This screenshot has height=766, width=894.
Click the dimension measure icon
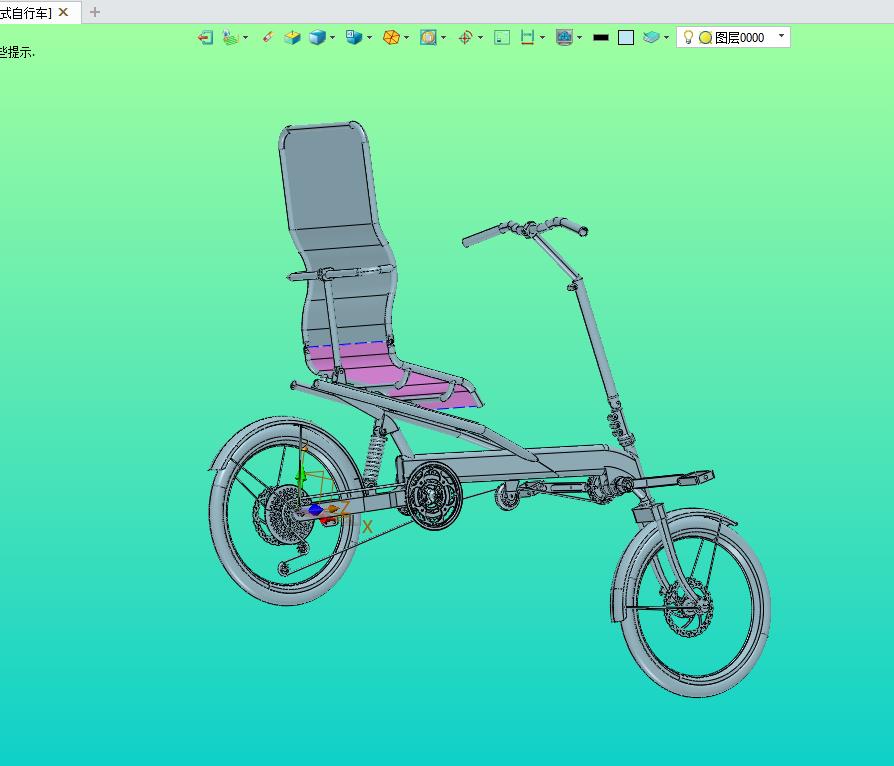(527, 38)
